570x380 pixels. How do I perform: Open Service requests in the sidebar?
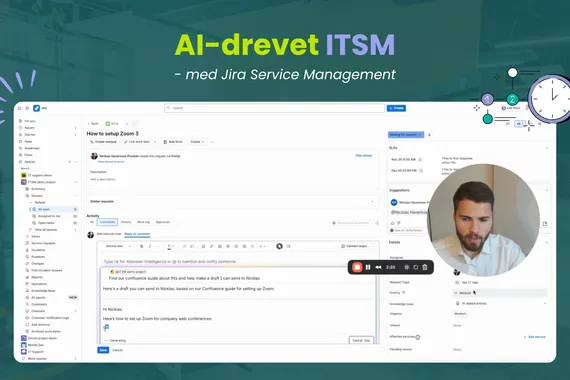(43, 243)
